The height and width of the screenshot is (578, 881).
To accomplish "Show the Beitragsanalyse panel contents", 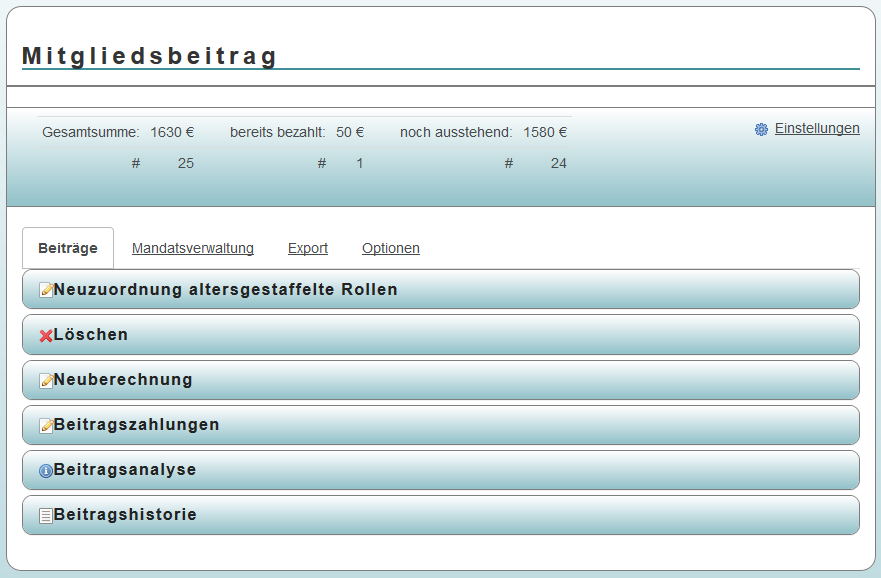I will [440, 470].
